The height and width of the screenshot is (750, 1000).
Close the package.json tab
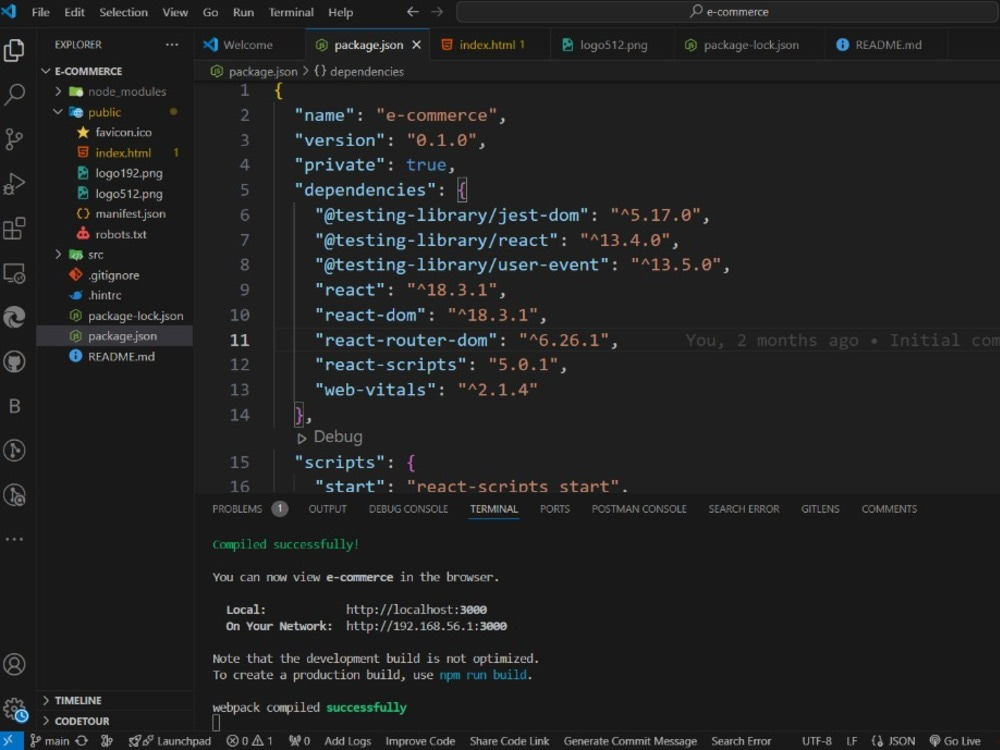[416, 45]
